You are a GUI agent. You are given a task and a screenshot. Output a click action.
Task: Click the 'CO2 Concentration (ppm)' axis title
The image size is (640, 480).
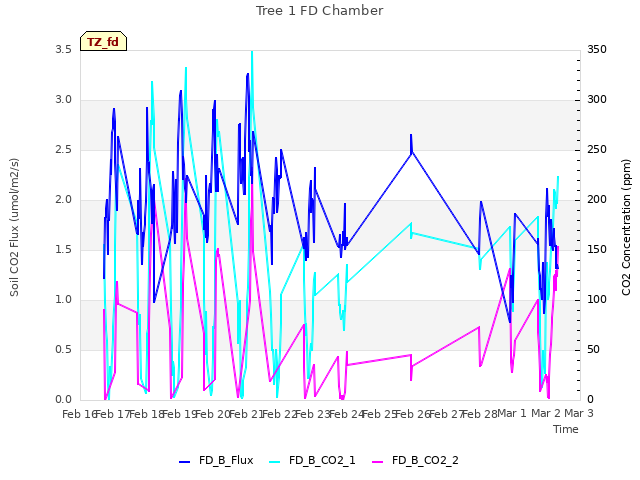626,227
